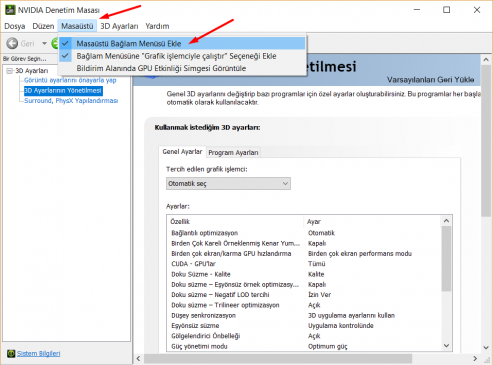The image size is (493, 365).
Task: Select Görüntü ayarlarını önayarla yap
Action: point(70,80)
